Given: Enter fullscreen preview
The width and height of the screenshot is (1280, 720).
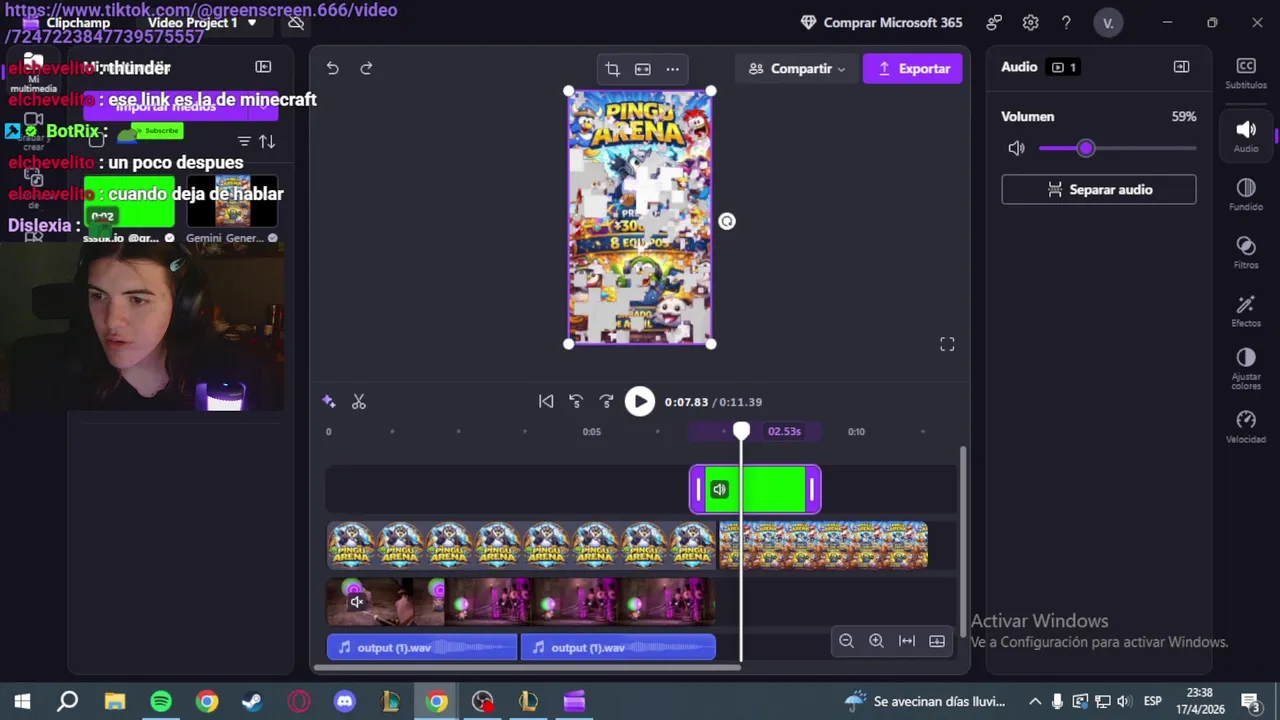Looking at the screenshot, I should 947,344.
